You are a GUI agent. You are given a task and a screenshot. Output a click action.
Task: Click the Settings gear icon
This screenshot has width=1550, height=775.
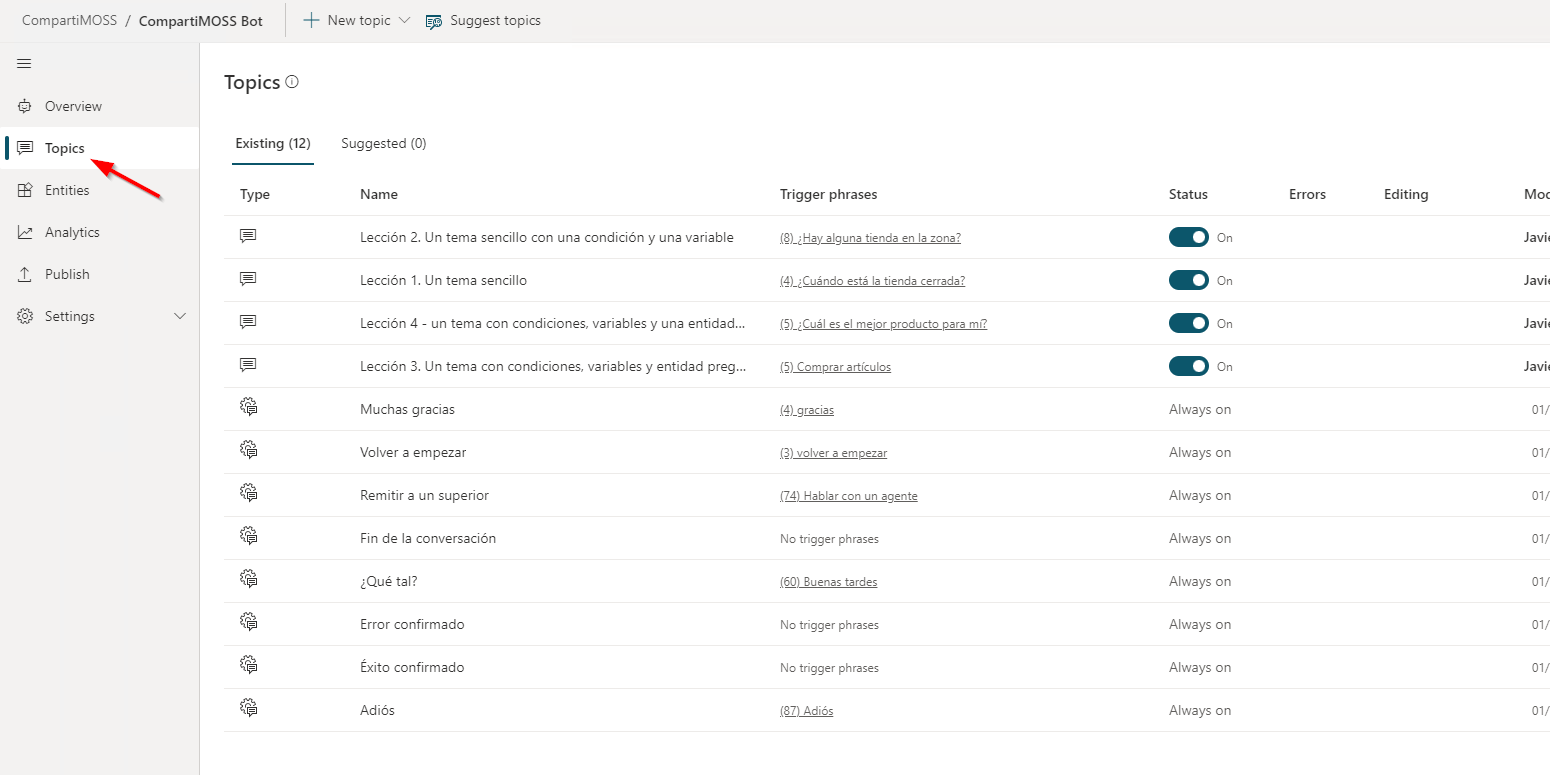click(25, 316)
